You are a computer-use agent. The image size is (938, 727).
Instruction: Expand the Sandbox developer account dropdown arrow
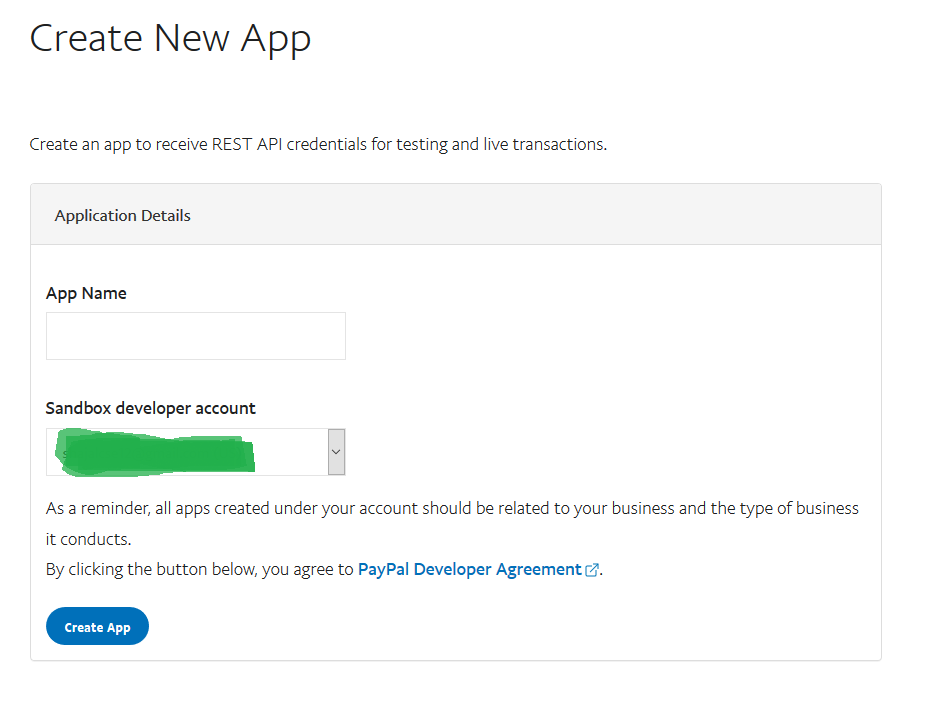(336, 452)
